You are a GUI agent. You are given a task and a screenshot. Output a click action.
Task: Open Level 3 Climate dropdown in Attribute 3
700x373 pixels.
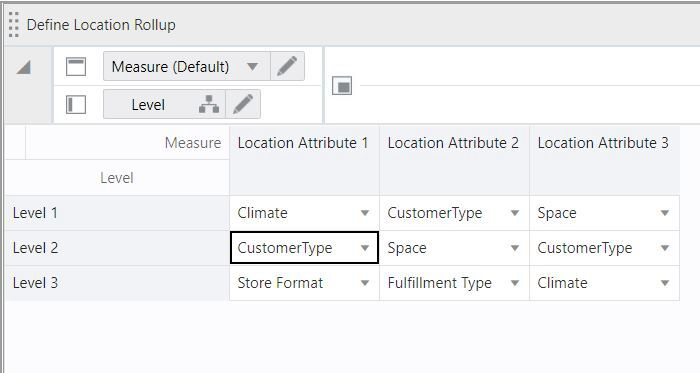pyautogui.click(x=665, y=282)
